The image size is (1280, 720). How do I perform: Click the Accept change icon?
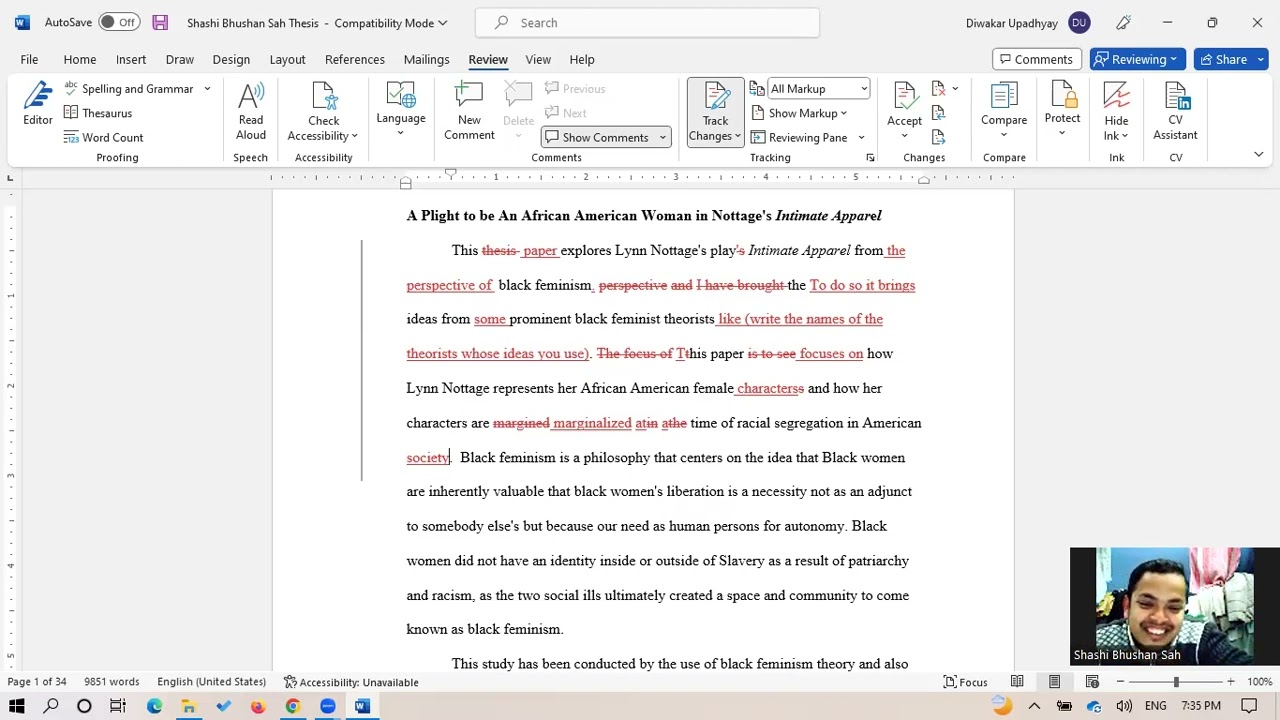click(x=904, y=98)
